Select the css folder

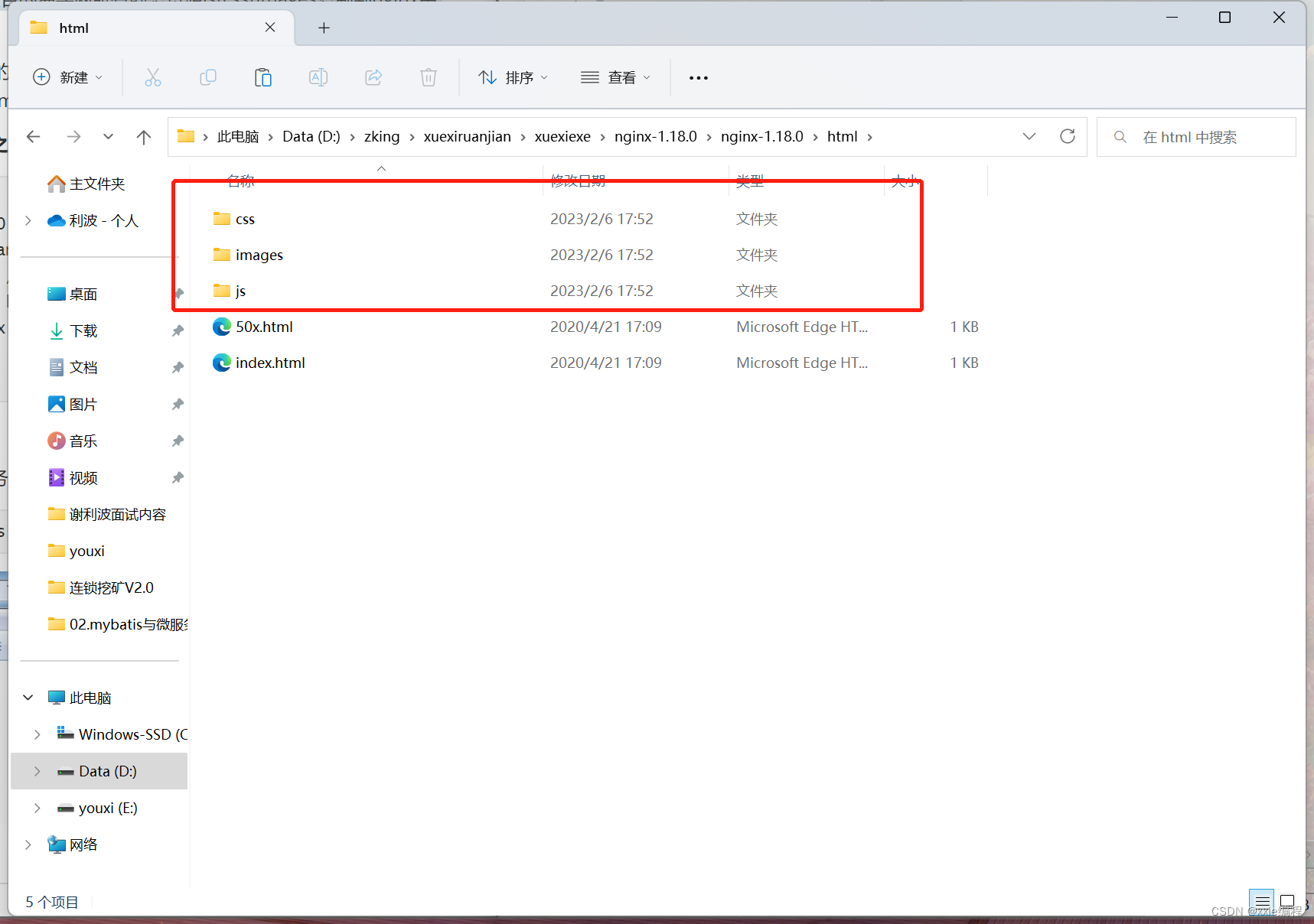tap(245, 219)
